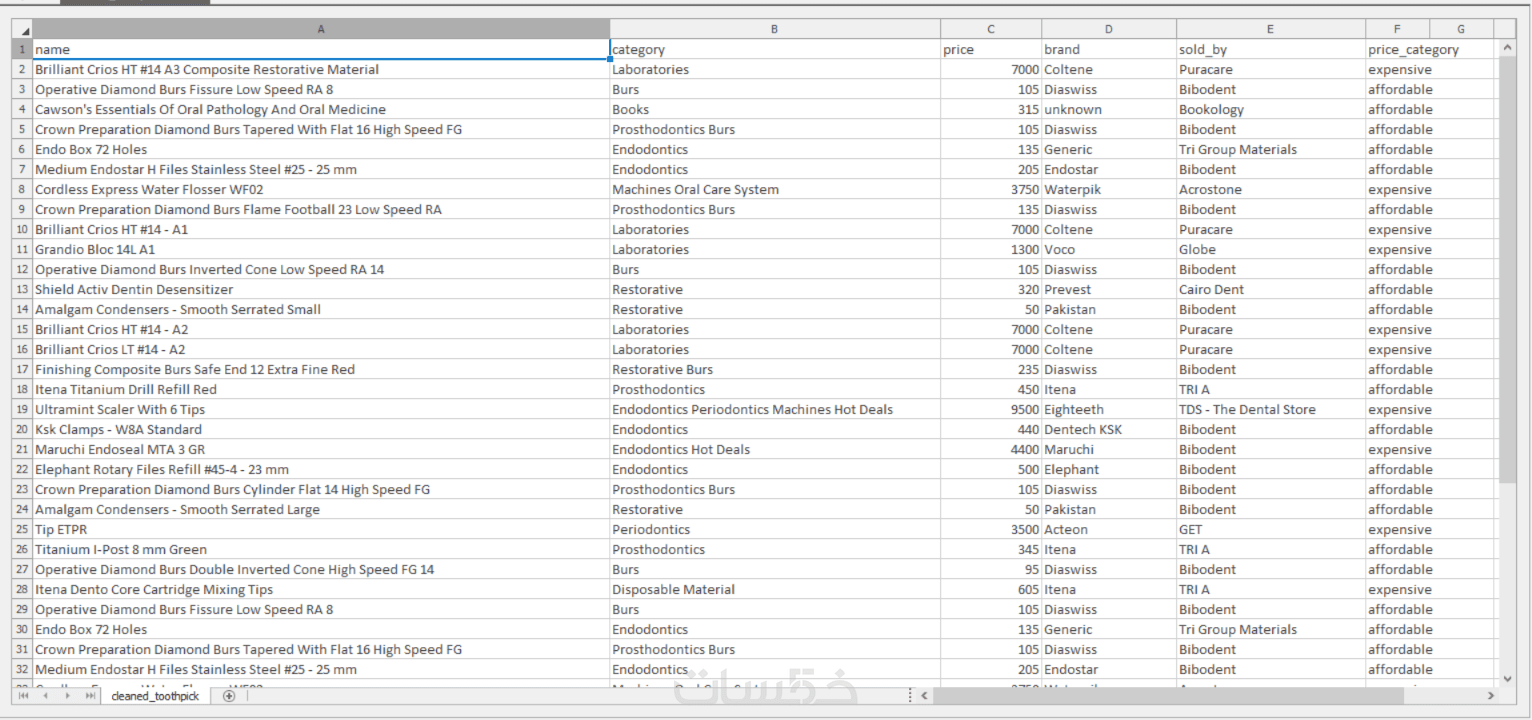Select seller cell 'TDS - The Dental Store'
The height and width of the screenshot is (720, 1532).
click(1271, 409)
